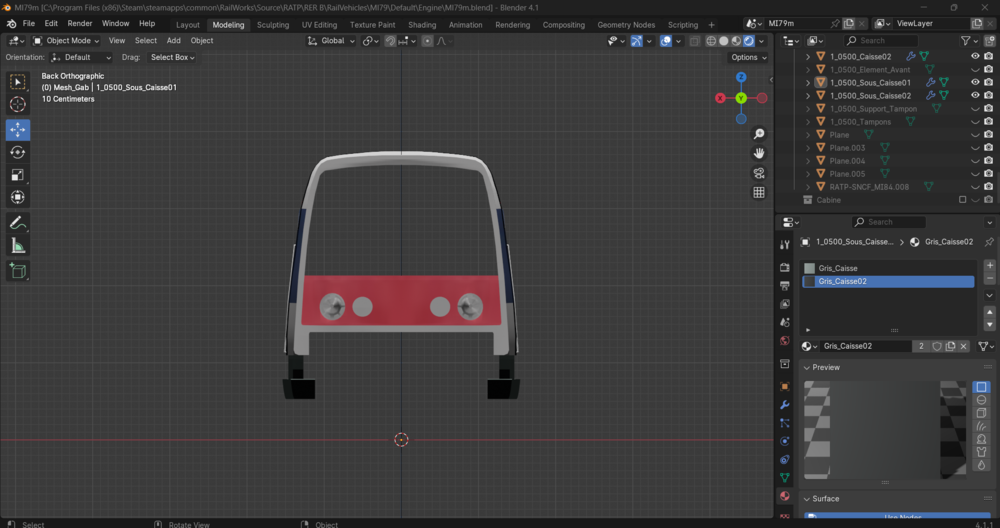Open the Render menu
The height and width of the screenshot is (528, 1000).
pos(80,24)
